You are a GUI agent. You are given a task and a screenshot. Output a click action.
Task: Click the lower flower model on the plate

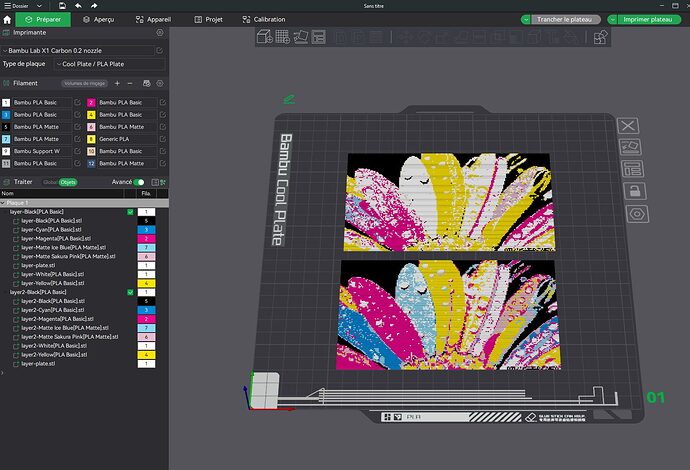point(448,315)
